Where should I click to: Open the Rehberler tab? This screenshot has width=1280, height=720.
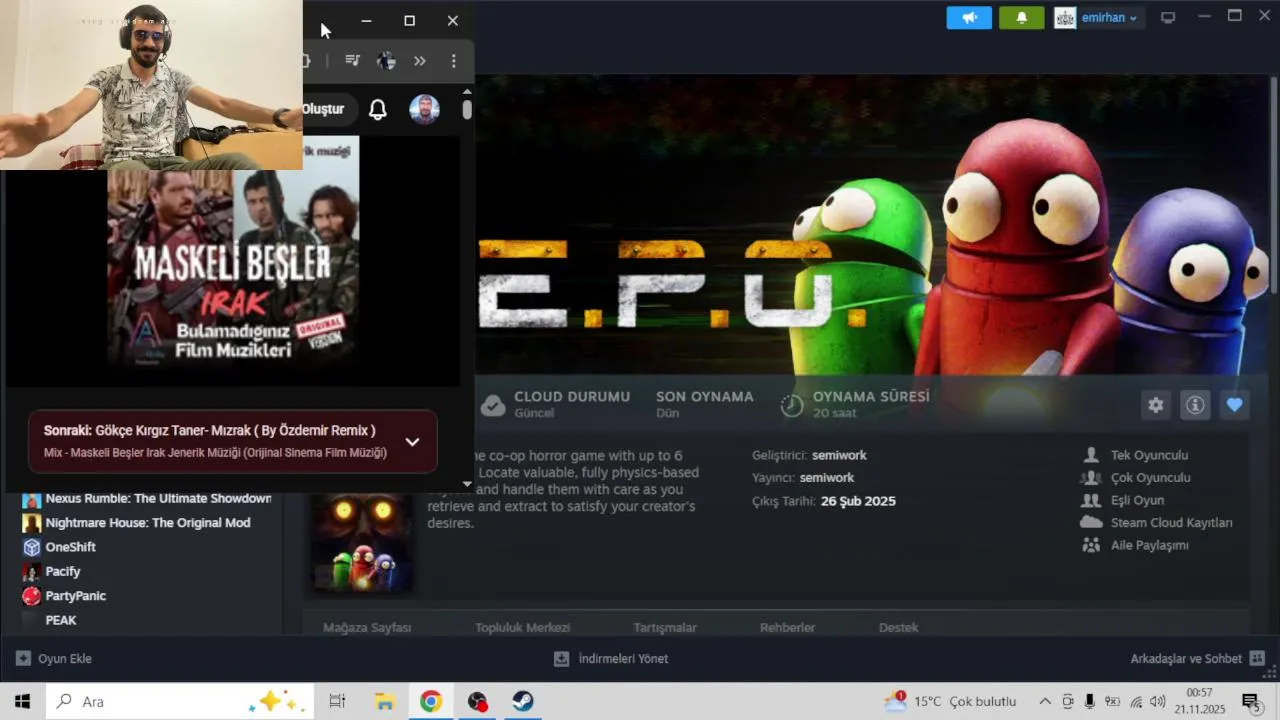787,628
